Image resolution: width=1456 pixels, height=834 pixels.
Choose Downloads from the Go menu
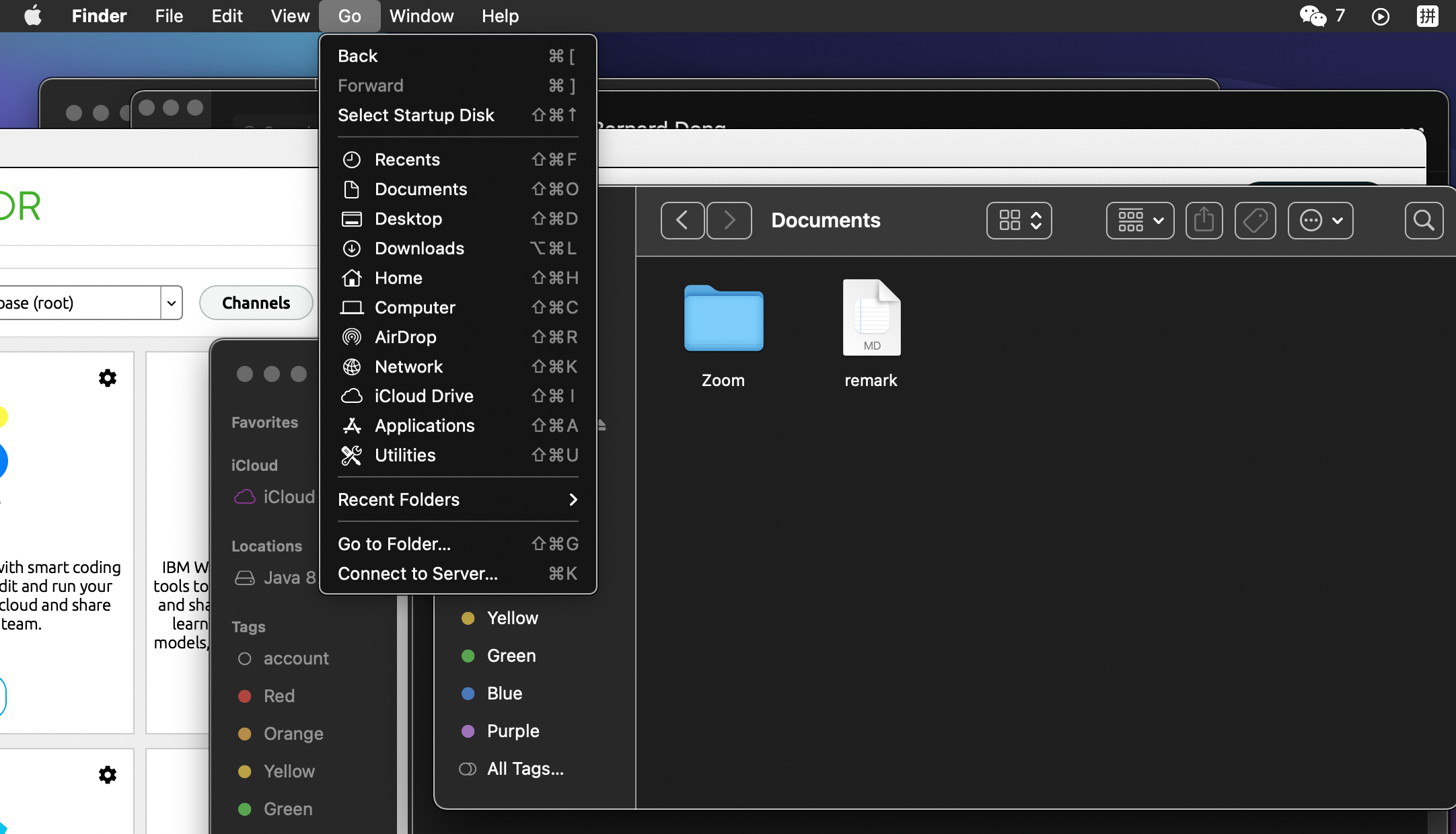(x=458, y=248)
